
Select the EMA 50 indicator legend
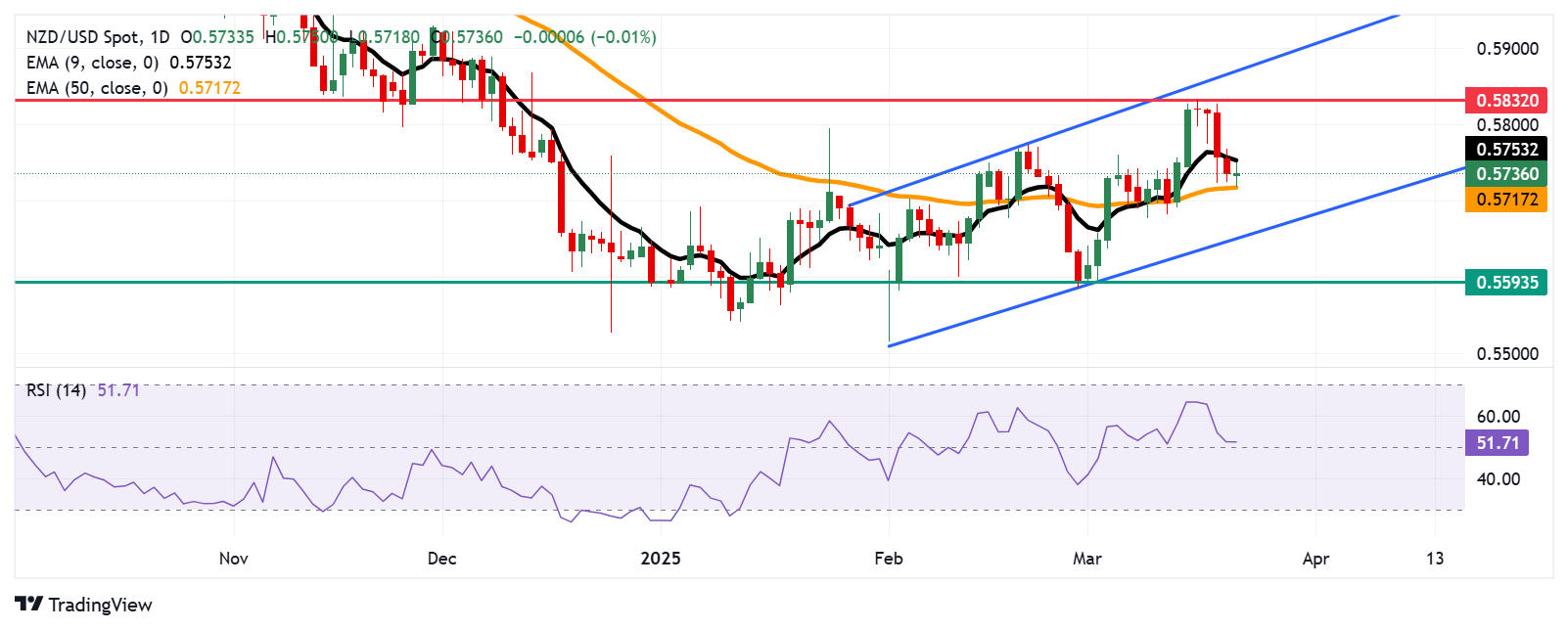(97, 88)
